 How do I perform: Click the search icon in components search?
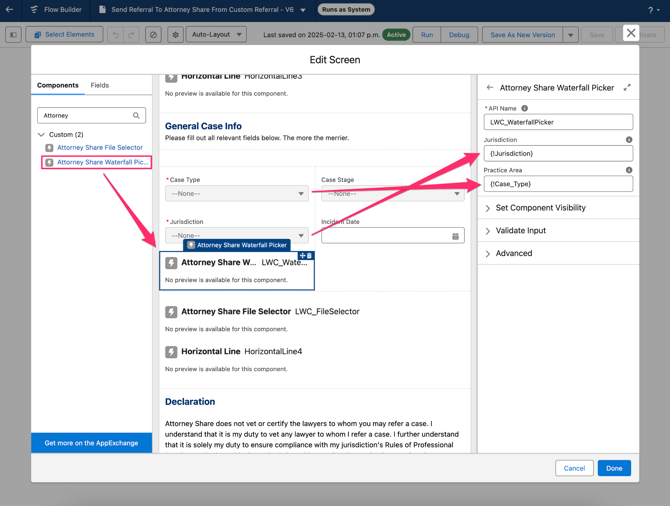137,116
